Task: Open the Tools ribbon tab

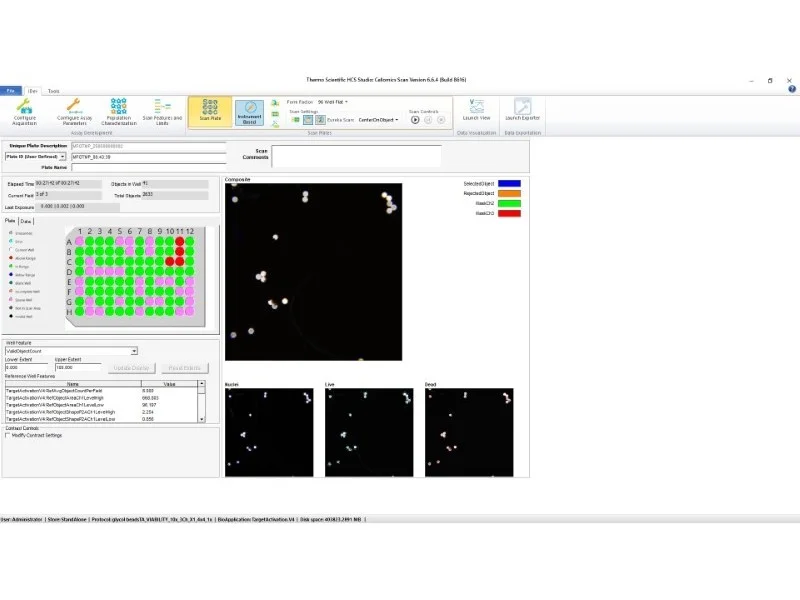Action: point(52,91)
